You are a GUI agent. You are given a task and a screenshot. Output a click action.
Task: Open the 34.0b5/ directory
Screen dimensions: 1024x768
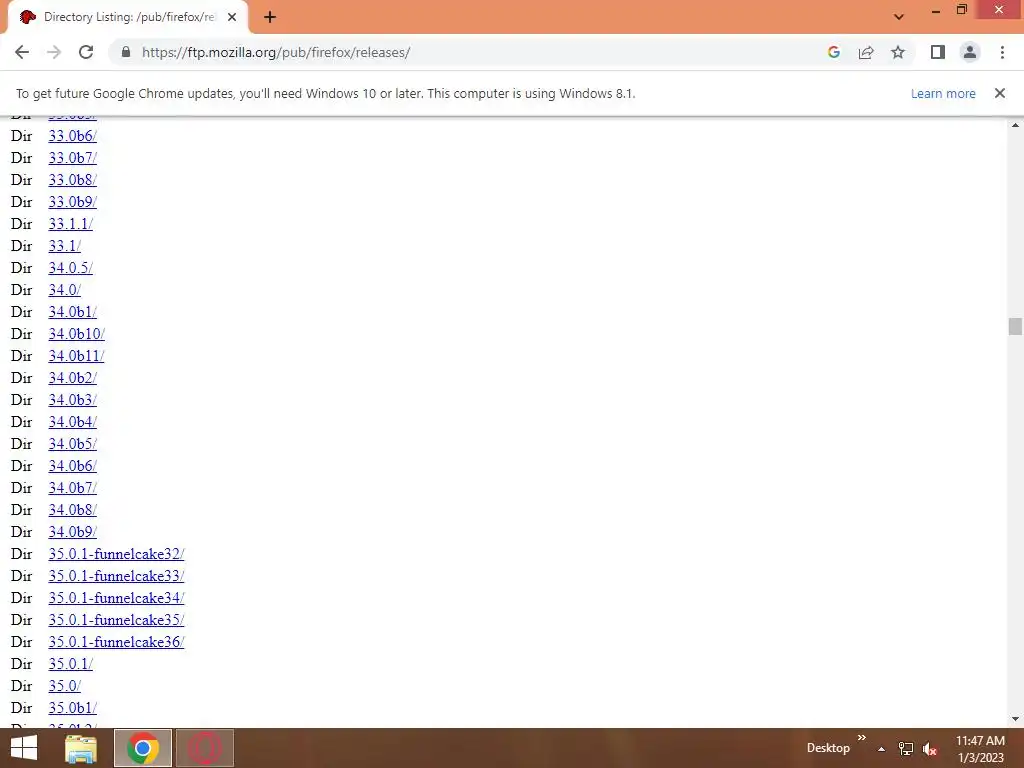72,444
